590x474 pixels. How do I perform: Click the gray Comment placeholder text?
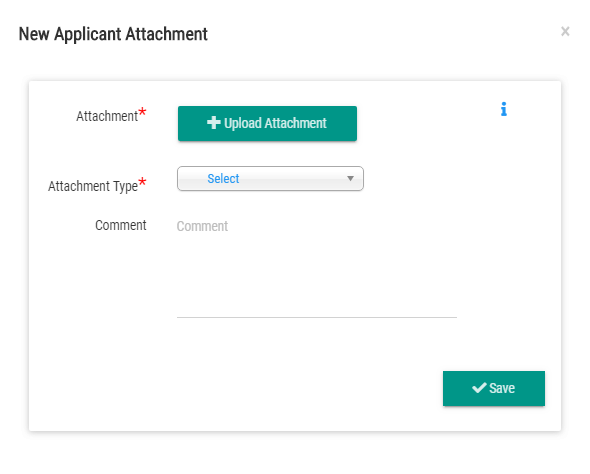tap(202, 226)
